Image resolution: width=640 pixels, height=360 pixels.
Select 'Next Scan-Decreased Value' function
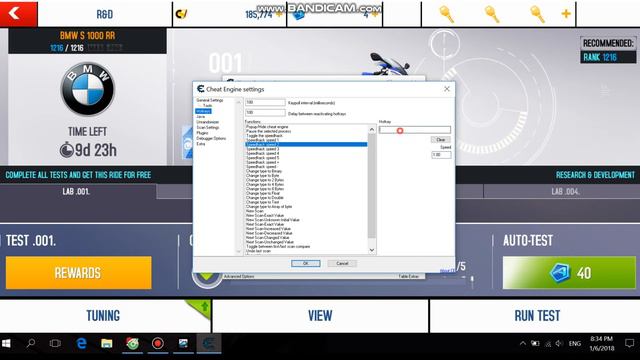[269, 233]
